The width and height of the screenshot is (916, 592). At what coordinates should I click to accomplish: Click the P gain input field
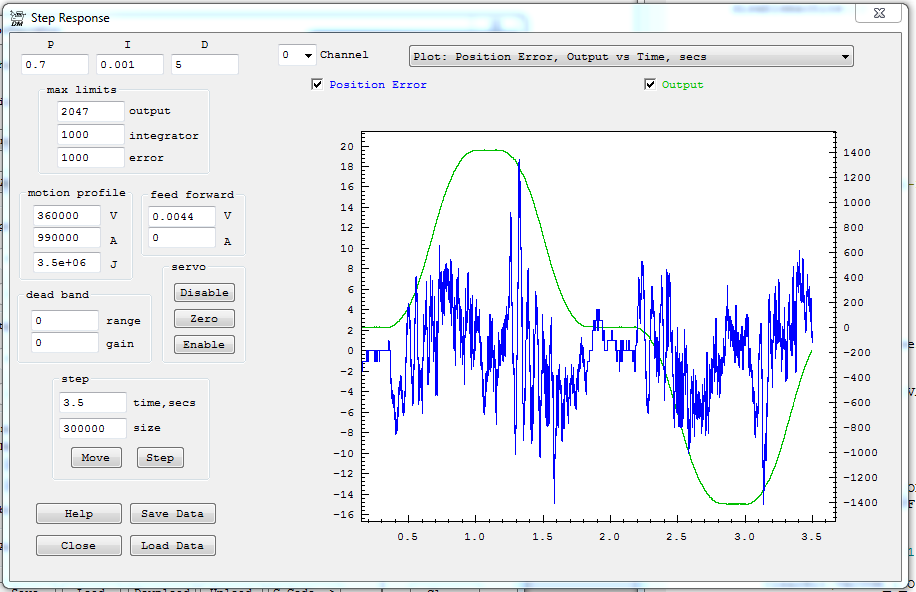point(55,65)
